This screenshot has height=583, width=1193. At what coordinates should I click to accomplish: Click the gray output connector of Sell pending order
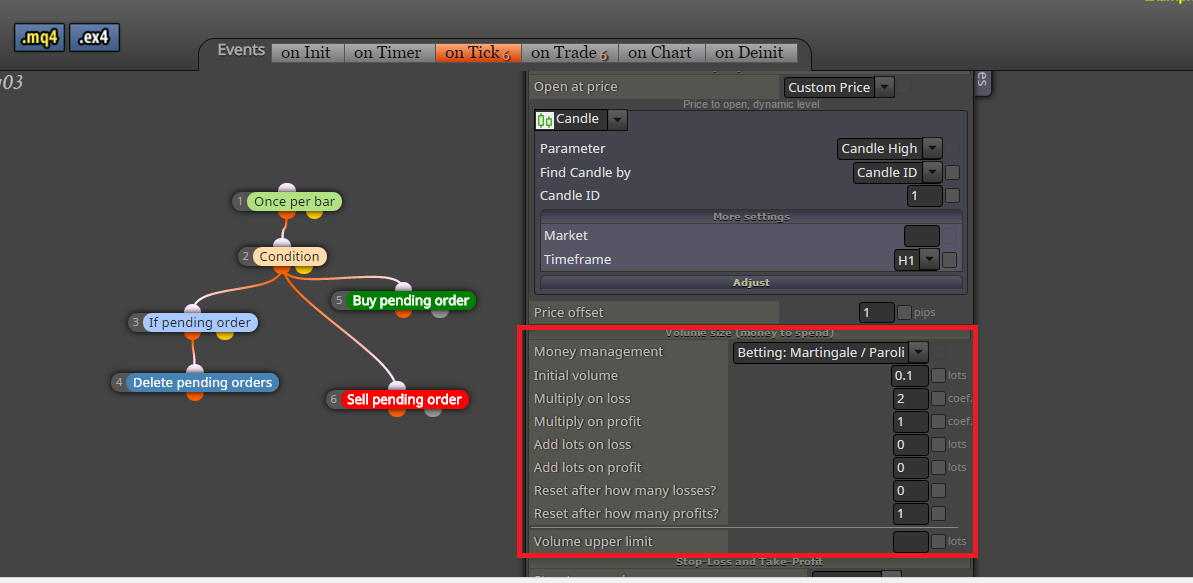(x=432, y=413)
